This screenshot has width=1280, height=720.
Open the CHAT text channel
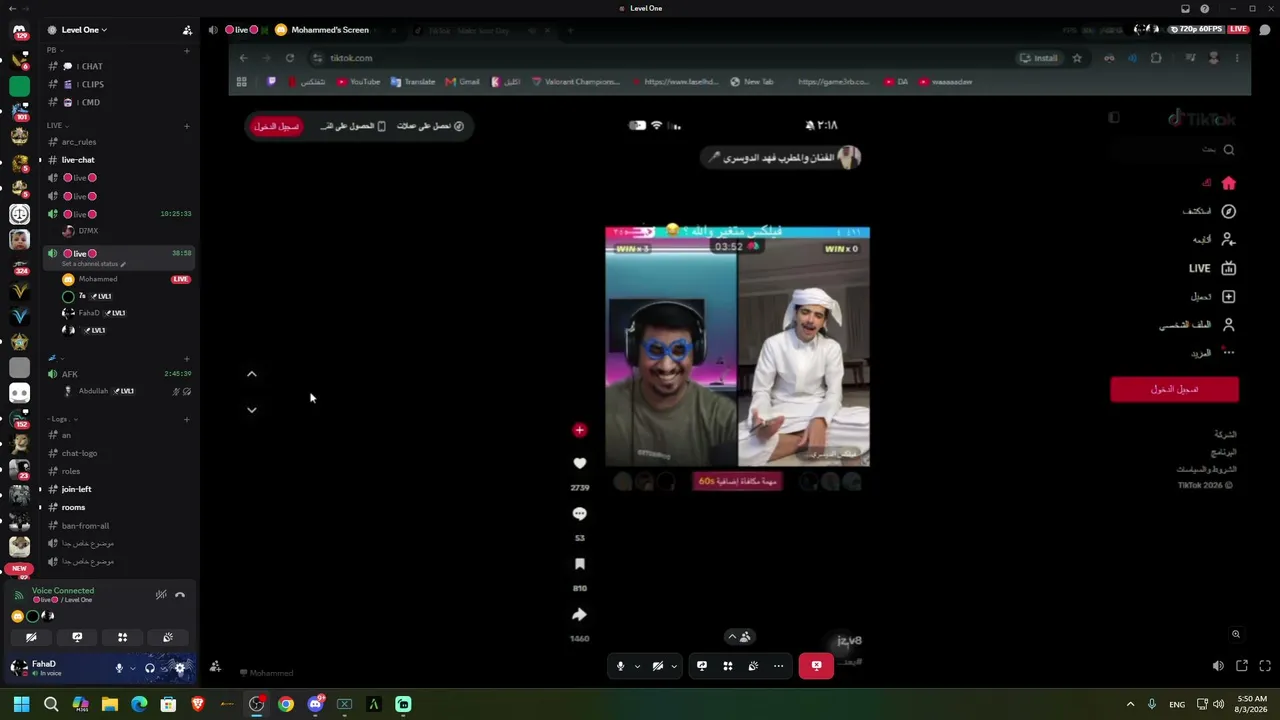[x=118, y=66]
